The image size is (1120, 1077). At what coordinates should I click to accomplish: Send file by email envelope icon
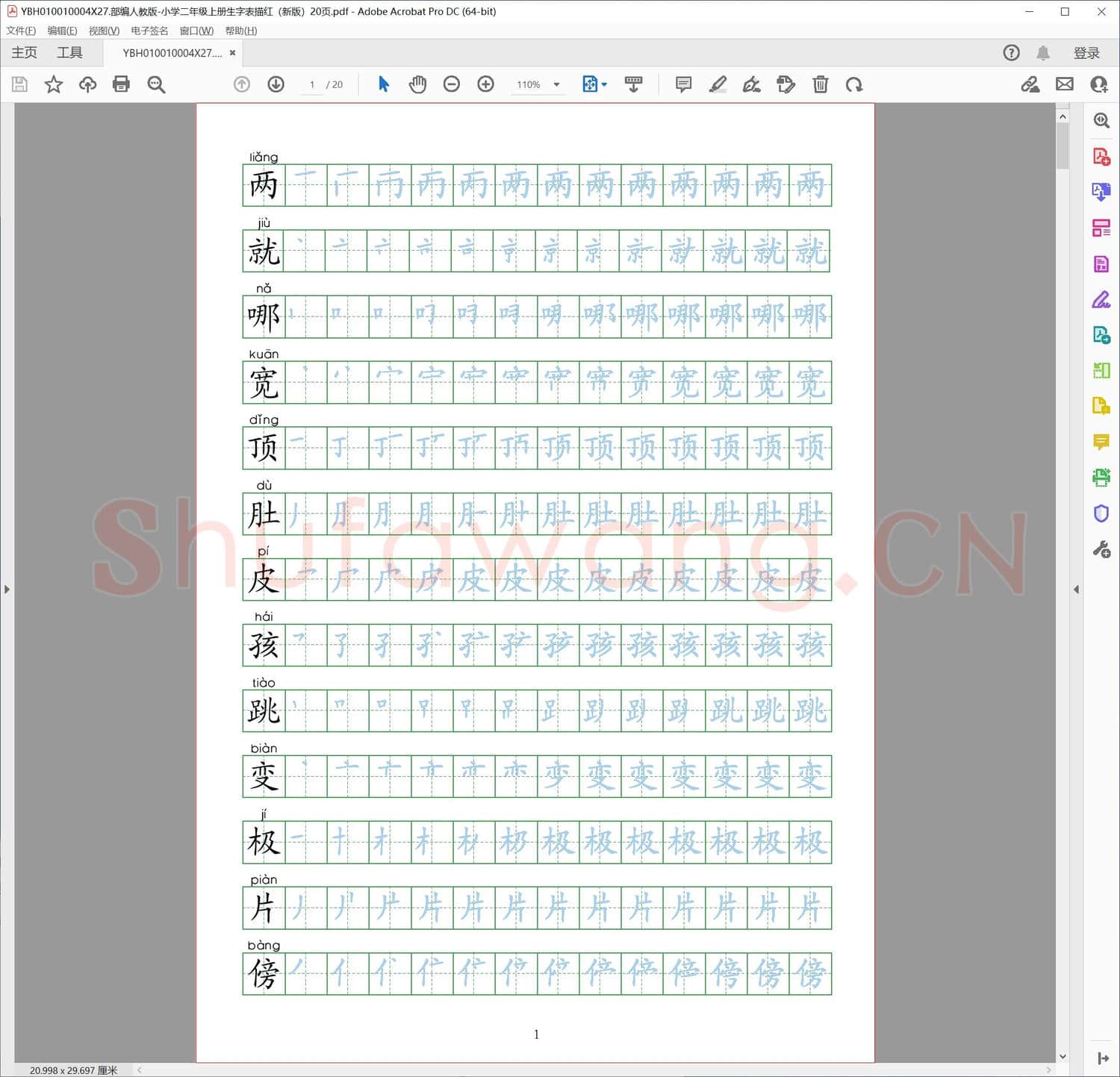pyautogui.click(x=1065, y=84)
